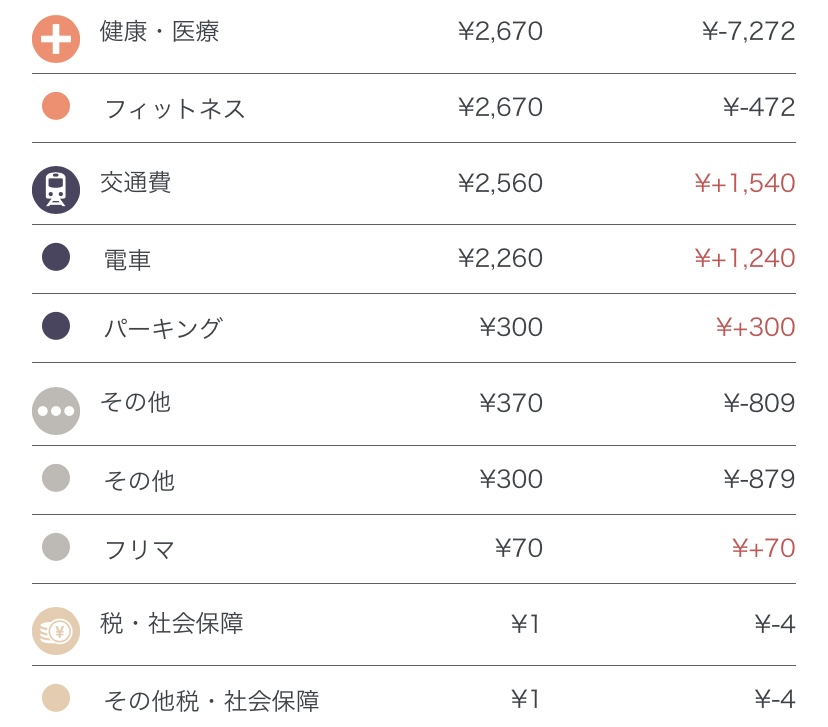Tap the train icon for 交通費
Screen dimensions: 828x727
point(56,190)
